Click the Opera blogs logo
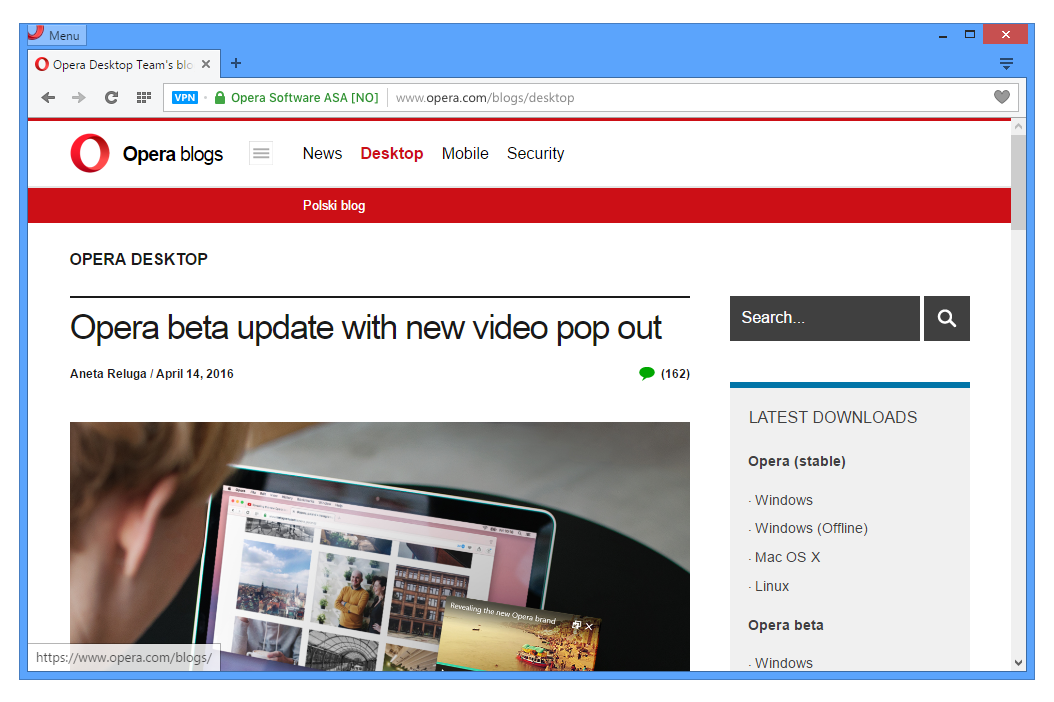 (x=147, y=154)
